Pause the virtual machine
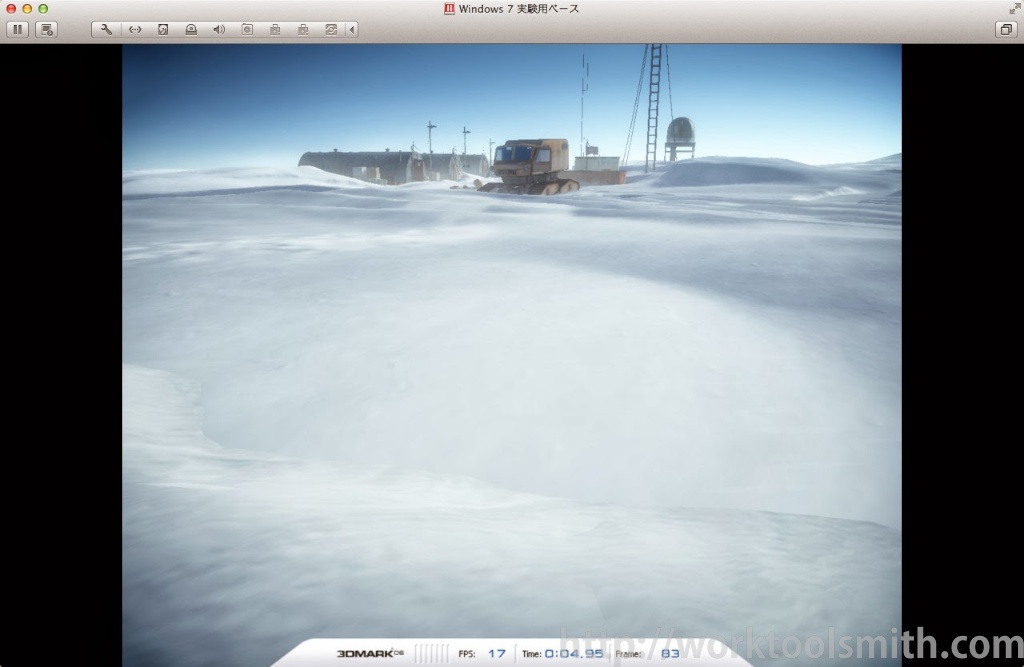The height and width of the screenshot is (667, 1024). [x=18, y=29]
